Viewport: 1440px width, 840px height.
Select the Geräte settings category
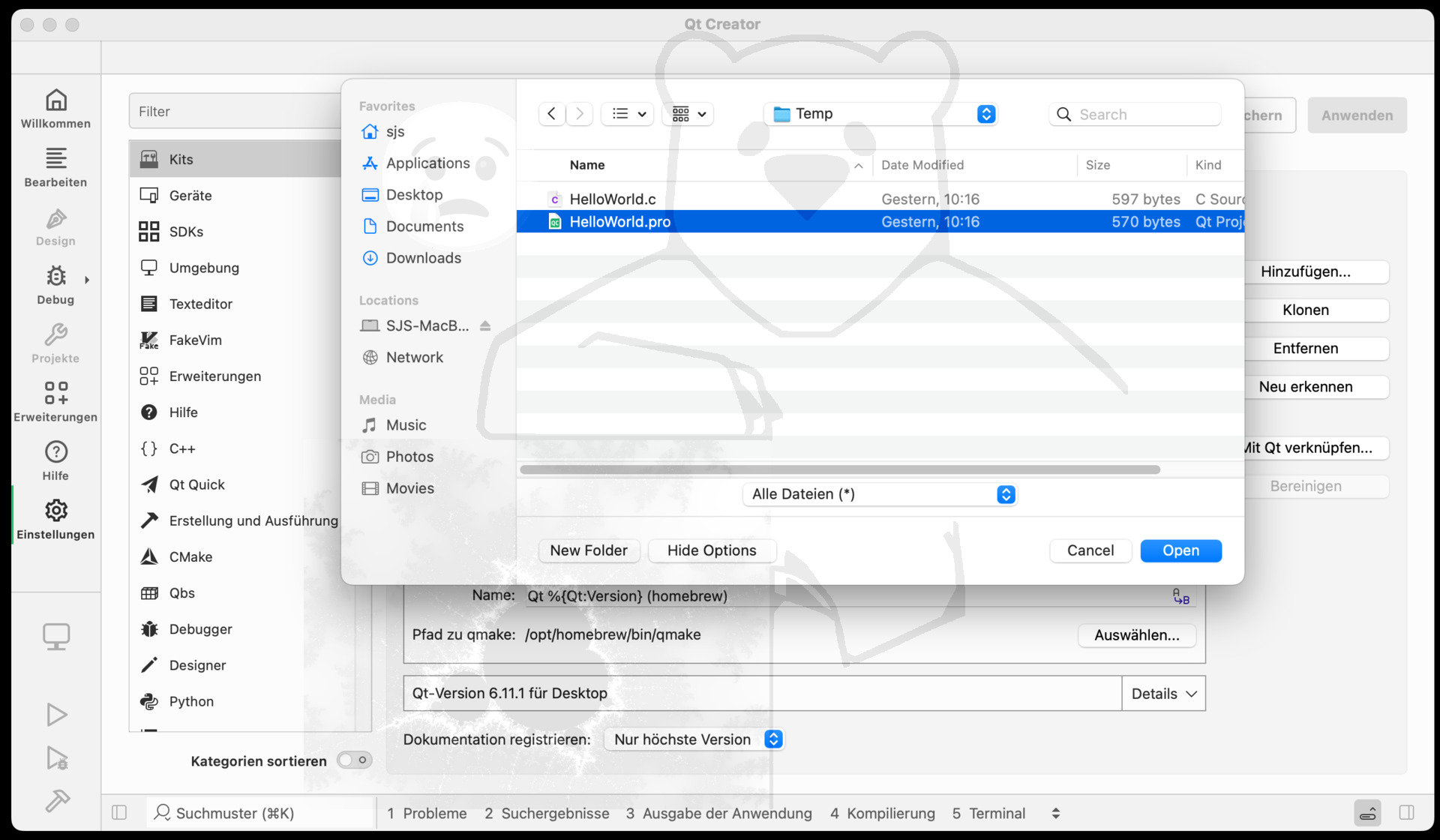click(x=235, y=195)
